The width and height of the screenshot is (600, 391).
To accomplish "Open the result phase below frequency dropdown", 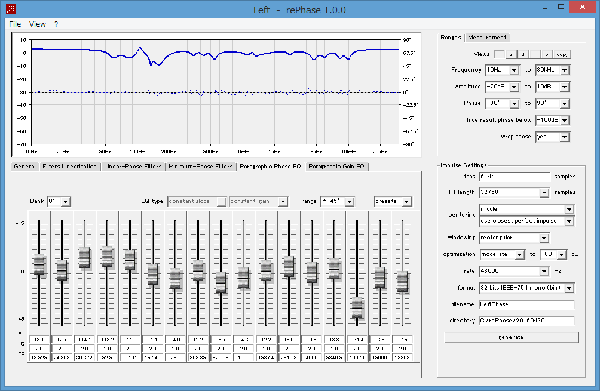I will 564,121.
